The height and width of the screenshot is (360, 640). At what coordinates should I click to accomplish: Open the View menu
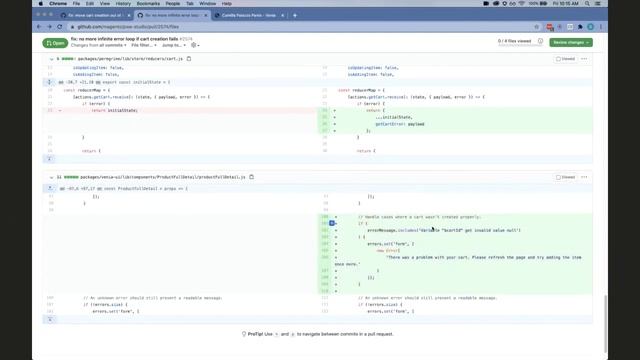coord(105,4)
